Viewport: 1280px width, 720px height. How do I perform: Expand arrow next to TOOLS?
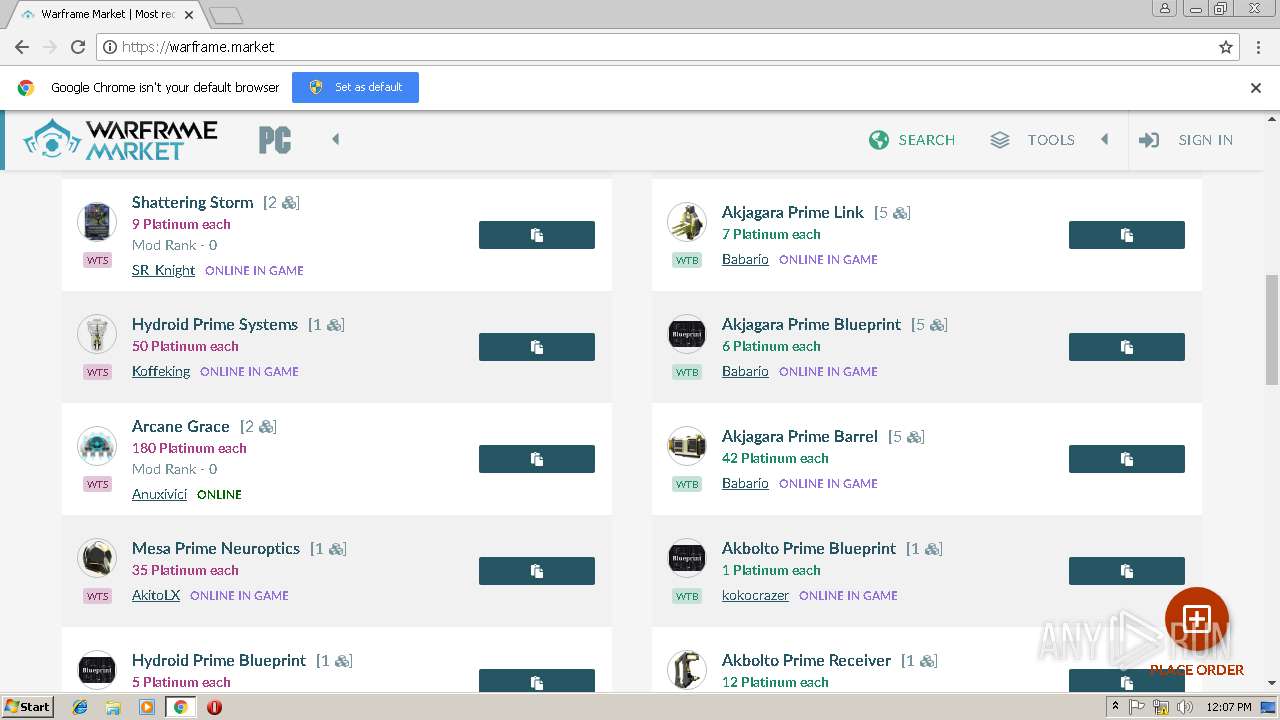pos(1105,139)
